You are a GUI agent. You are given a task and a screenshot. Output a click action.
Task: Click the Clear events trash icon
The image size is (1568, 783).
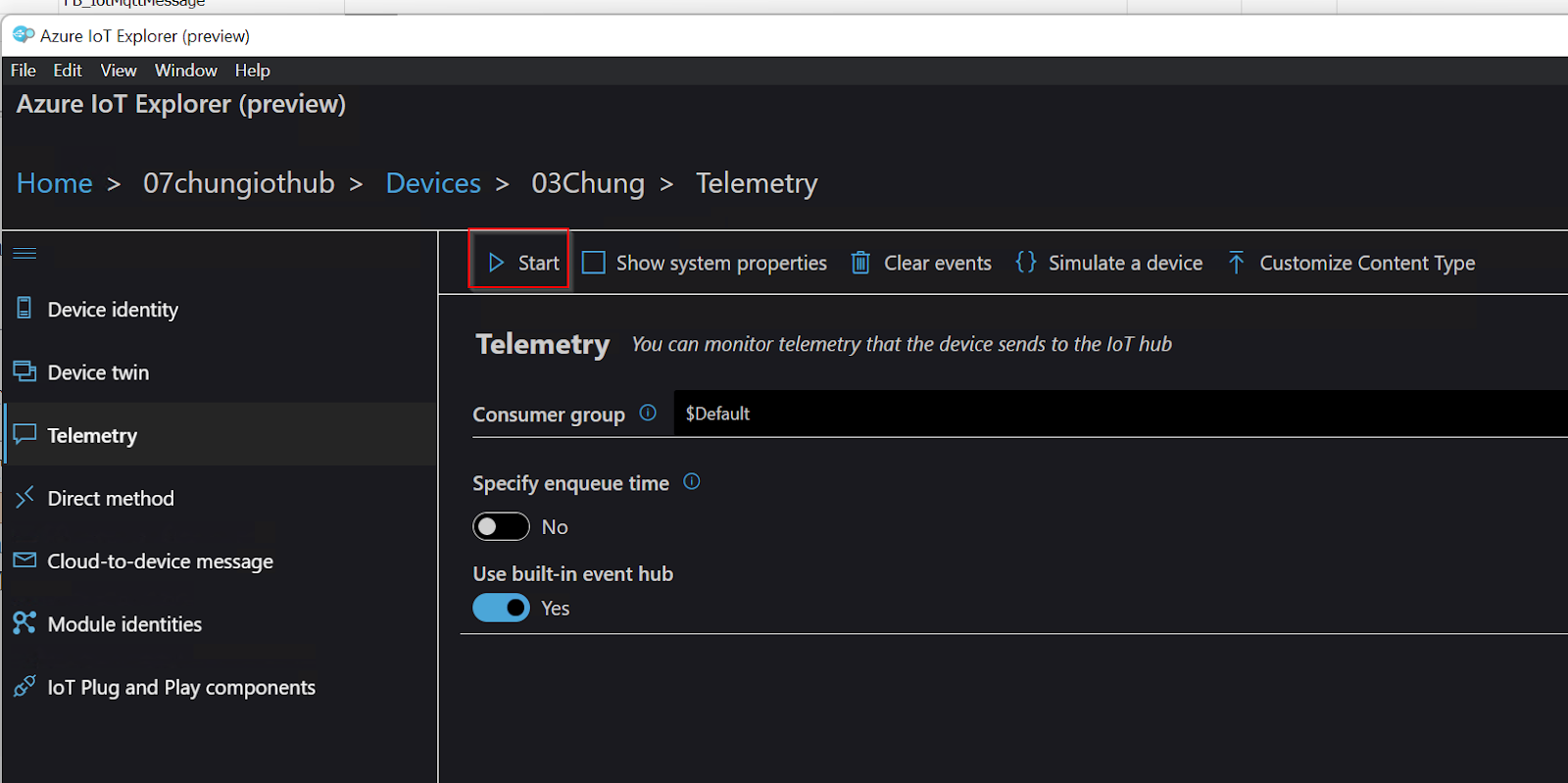click(860, 263)
